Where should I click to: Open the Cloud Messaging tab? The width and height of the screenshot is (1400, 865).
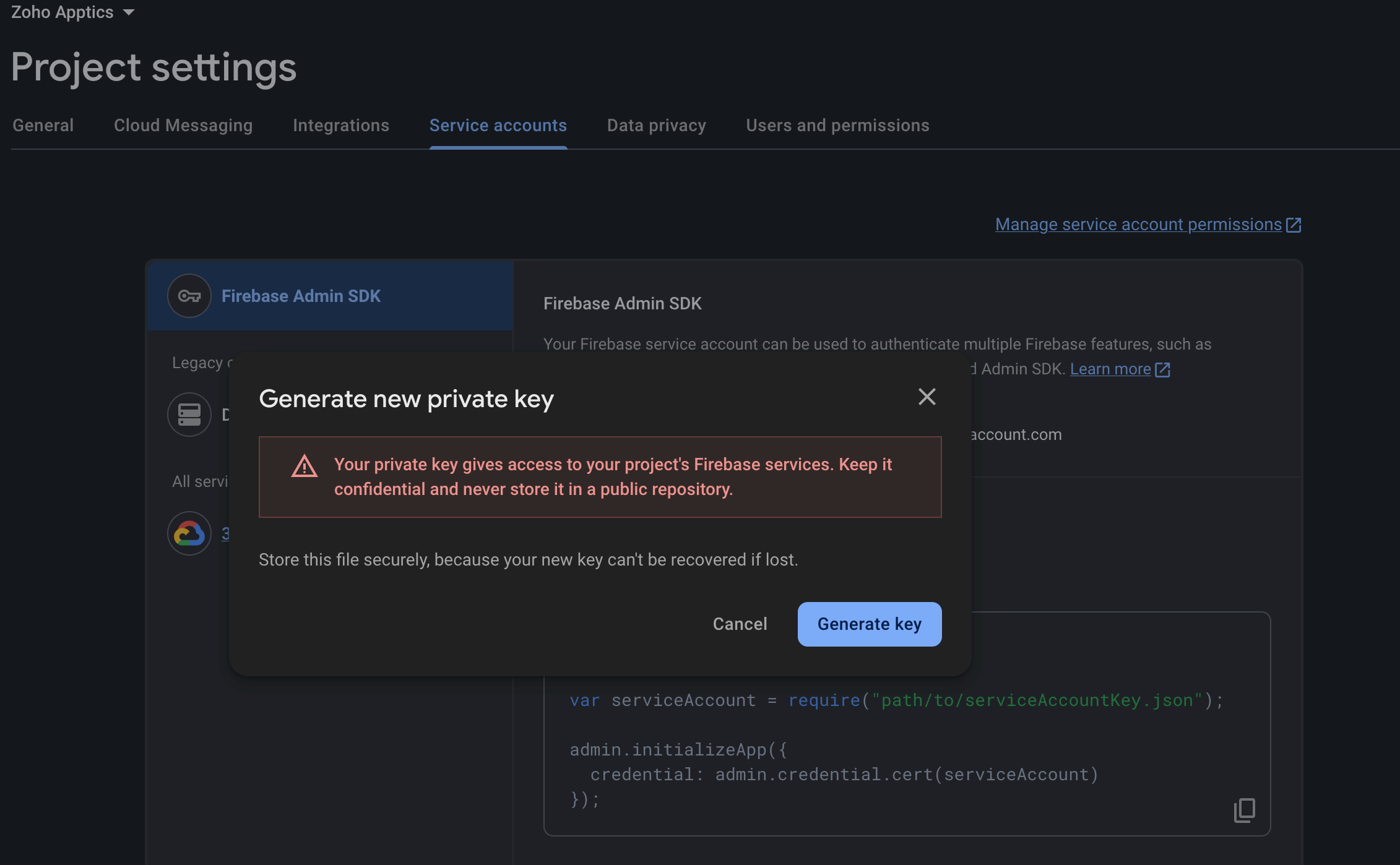pos(183,126)
